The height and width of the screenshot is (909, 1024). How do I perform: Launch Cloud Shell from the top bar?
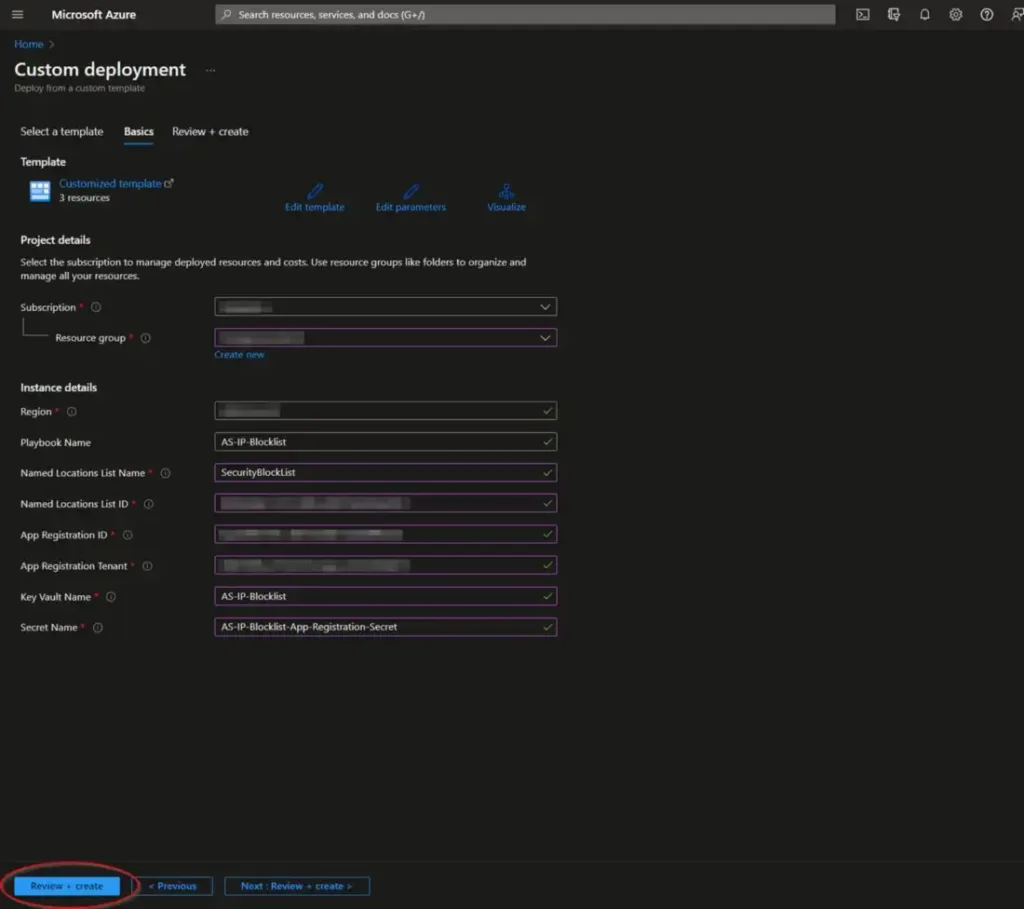(x=862, y=15)
